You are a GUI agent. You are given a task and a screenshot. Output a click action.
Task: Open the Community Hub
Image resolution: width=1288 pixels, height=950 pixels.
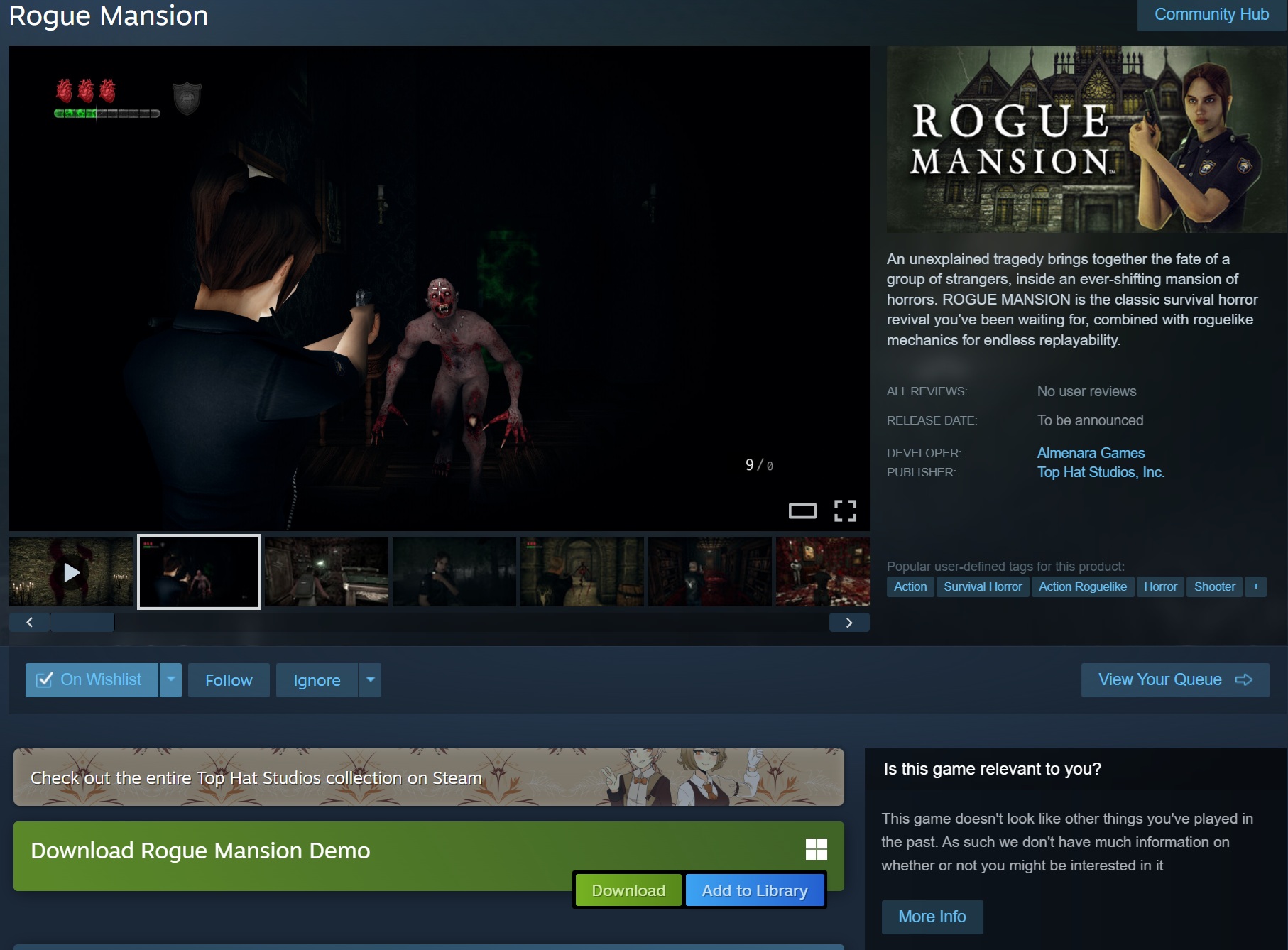point(1211,15)
